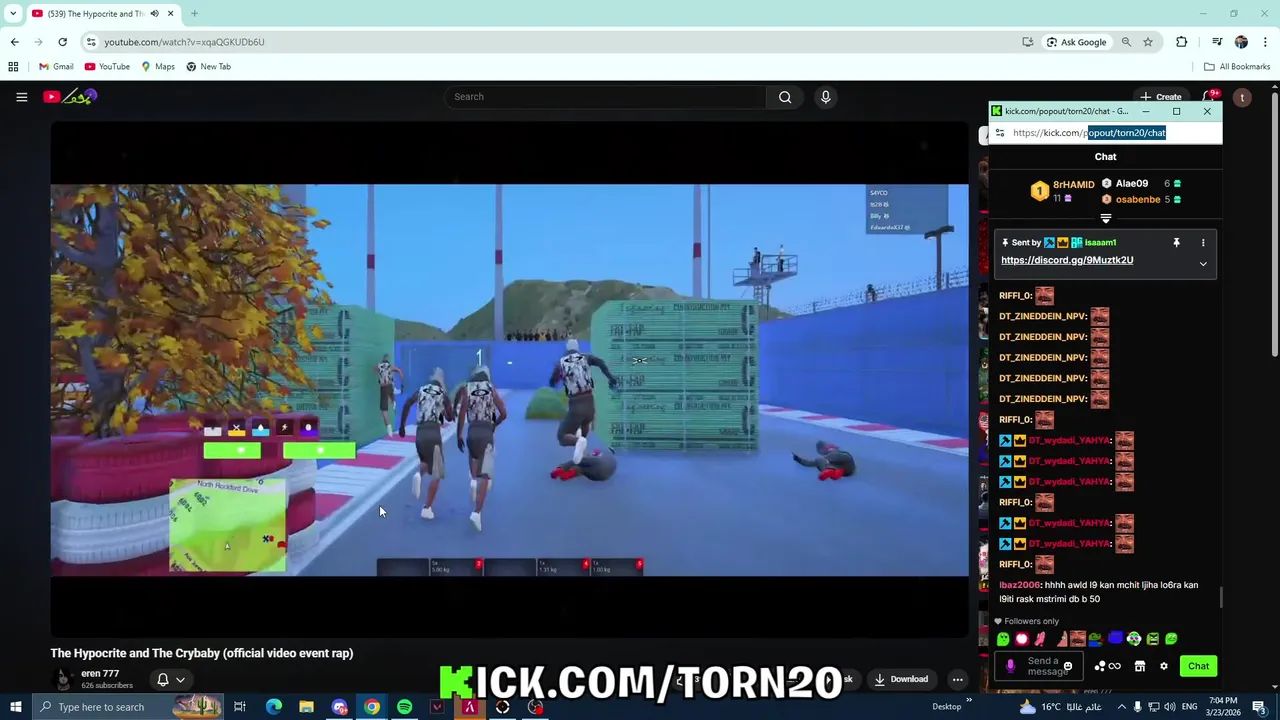Click the ibaz2006 chat username
This screenshot has width=1280, height=720.
pyautogui.click(x=1019, y=585)
